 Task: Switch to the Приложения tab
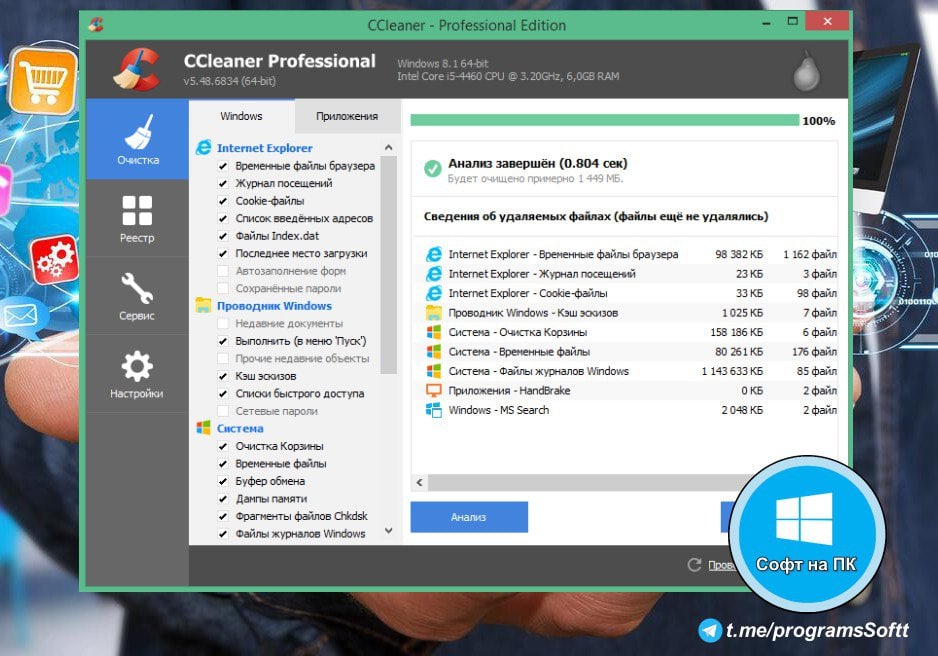click(347, 116)
